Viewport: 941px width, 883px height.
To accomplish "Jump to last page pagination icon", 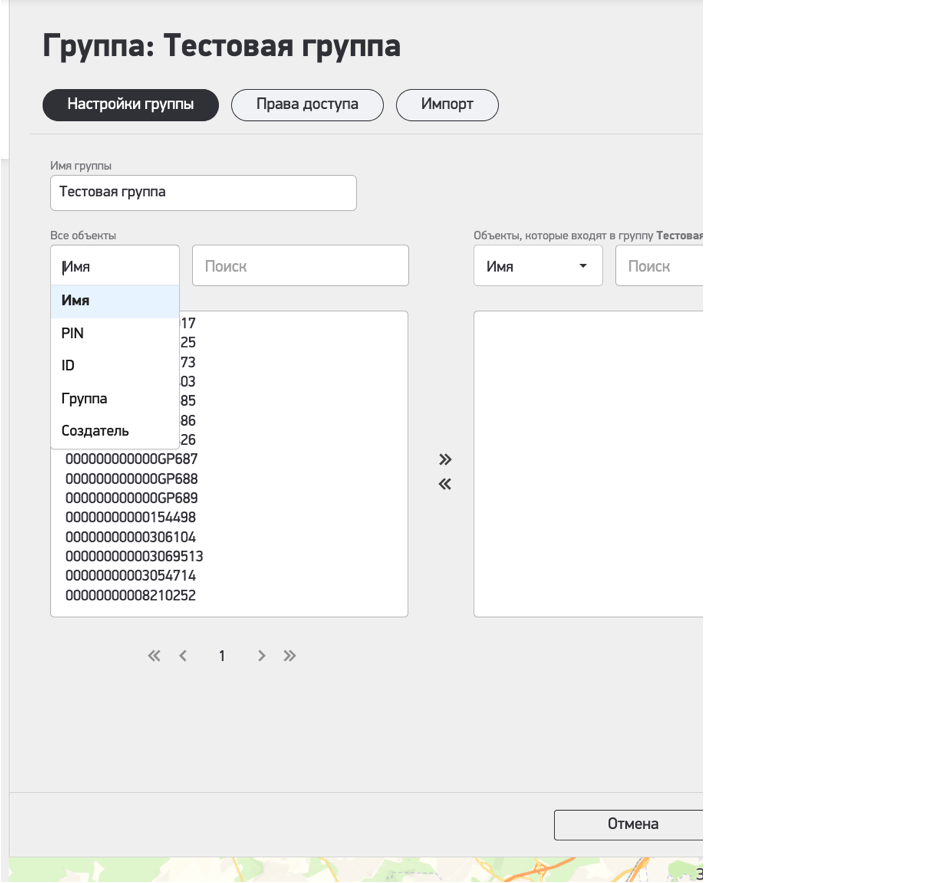I will (290, 656).
